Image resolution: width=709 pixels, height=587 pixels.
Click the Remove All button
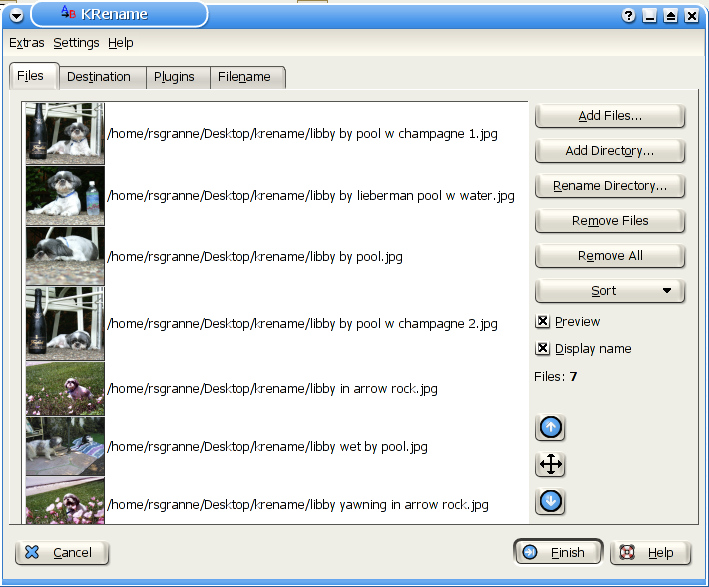point(610,256)
